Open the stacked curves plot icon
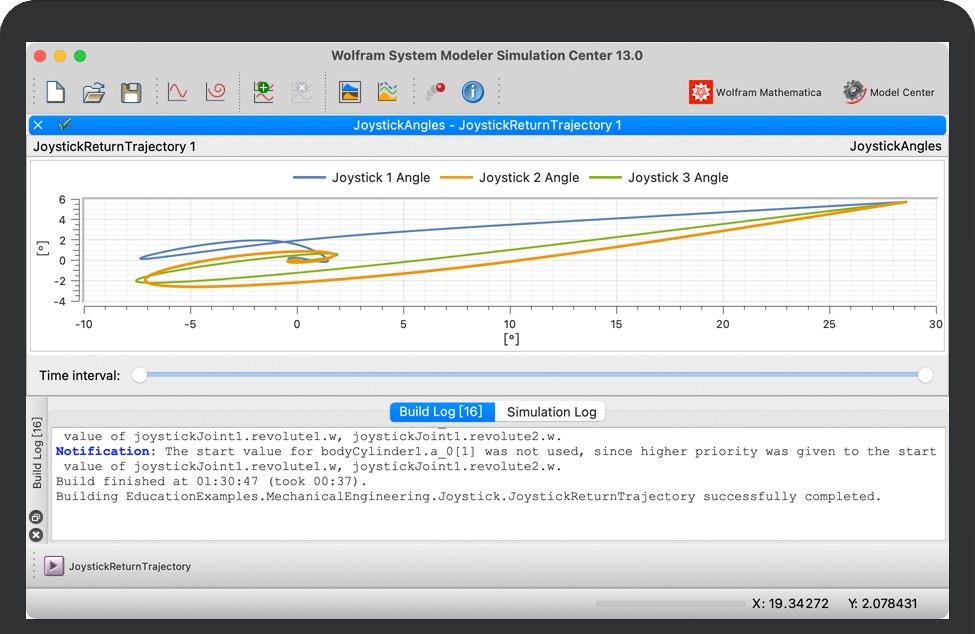Screen dimensions: 975x634 [387, 92]
